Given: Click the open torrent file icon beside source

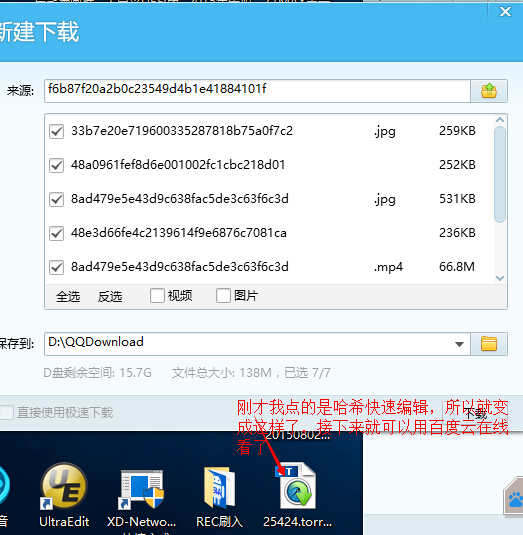Looking at the screenshot, I should (489, 91).
